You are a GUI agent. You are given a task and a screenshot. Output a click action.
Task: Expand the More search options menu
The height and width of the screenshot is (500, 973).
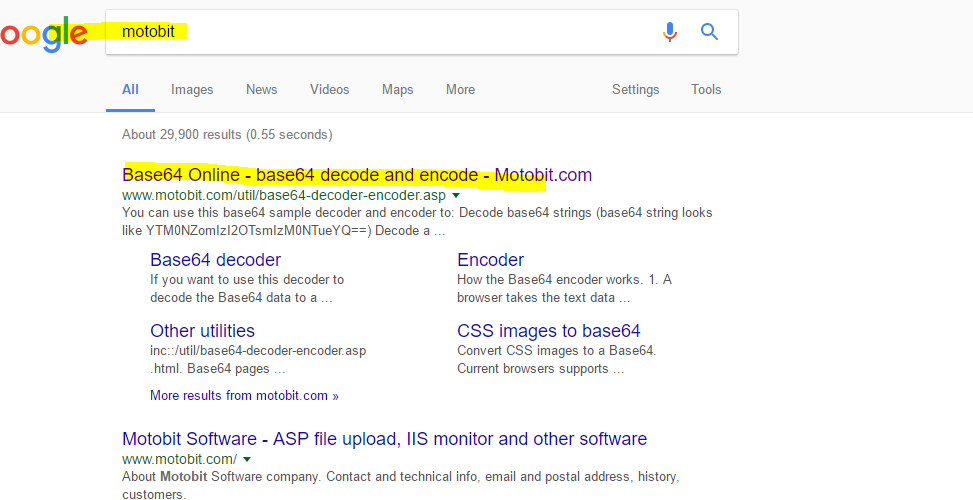tap(460, 89)
